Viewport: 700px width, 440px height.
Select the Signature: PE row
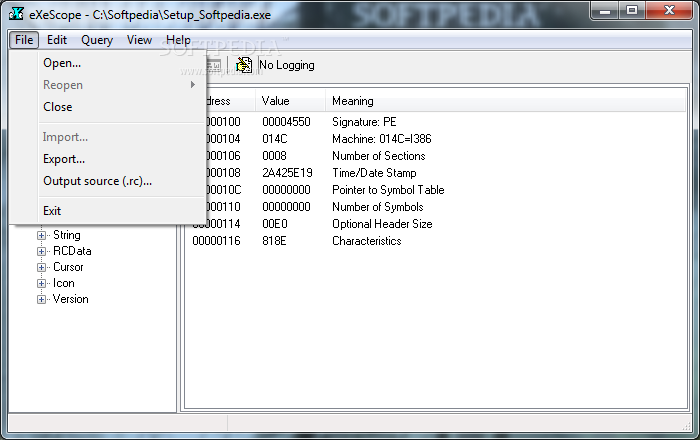[364, 122]
